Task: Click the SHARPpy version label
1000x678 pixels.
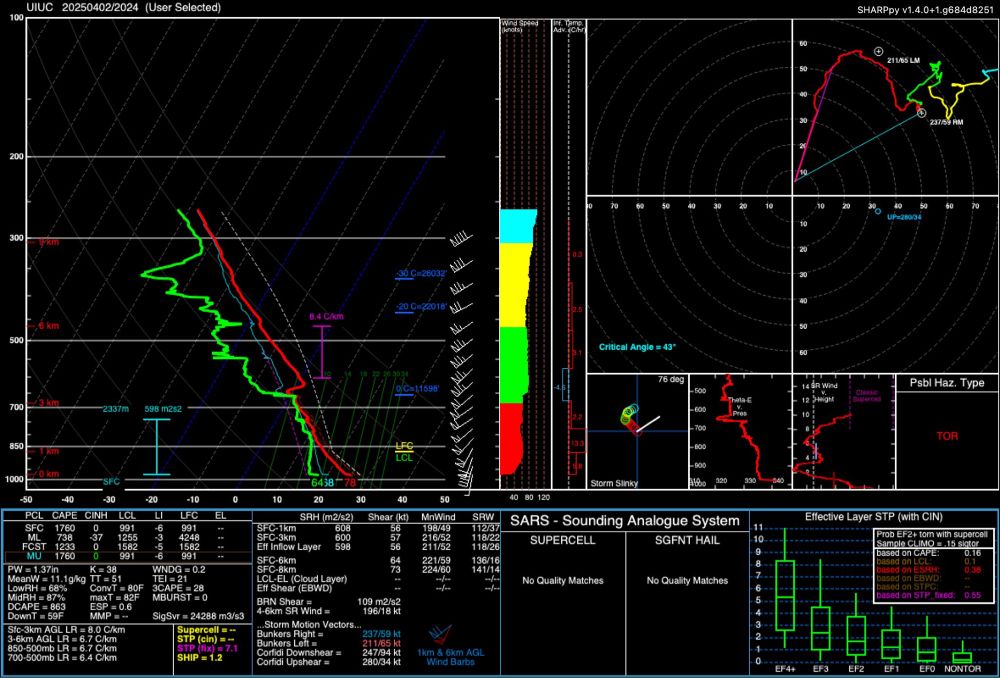Action: tap(927, 9)
